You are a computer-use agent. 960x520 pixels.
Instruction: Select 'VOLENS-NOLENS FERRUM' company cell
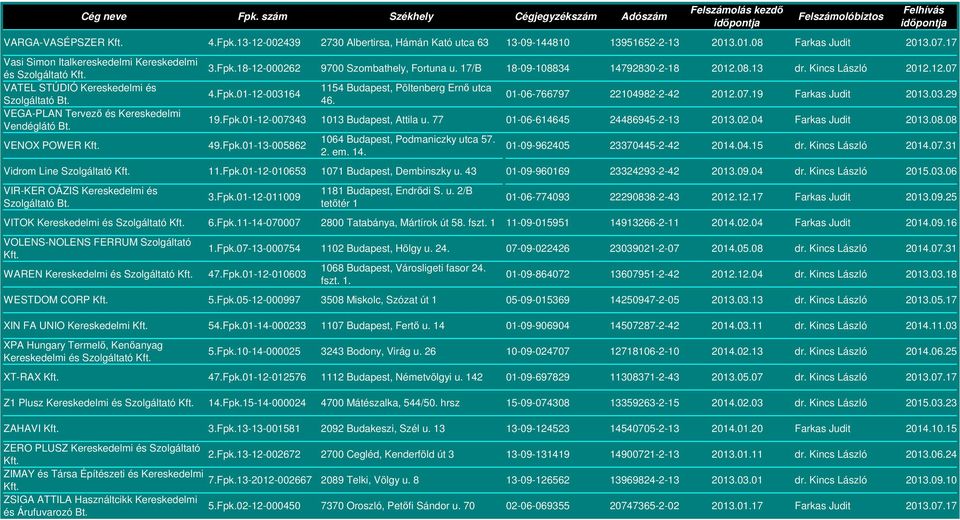coord(97,249)
